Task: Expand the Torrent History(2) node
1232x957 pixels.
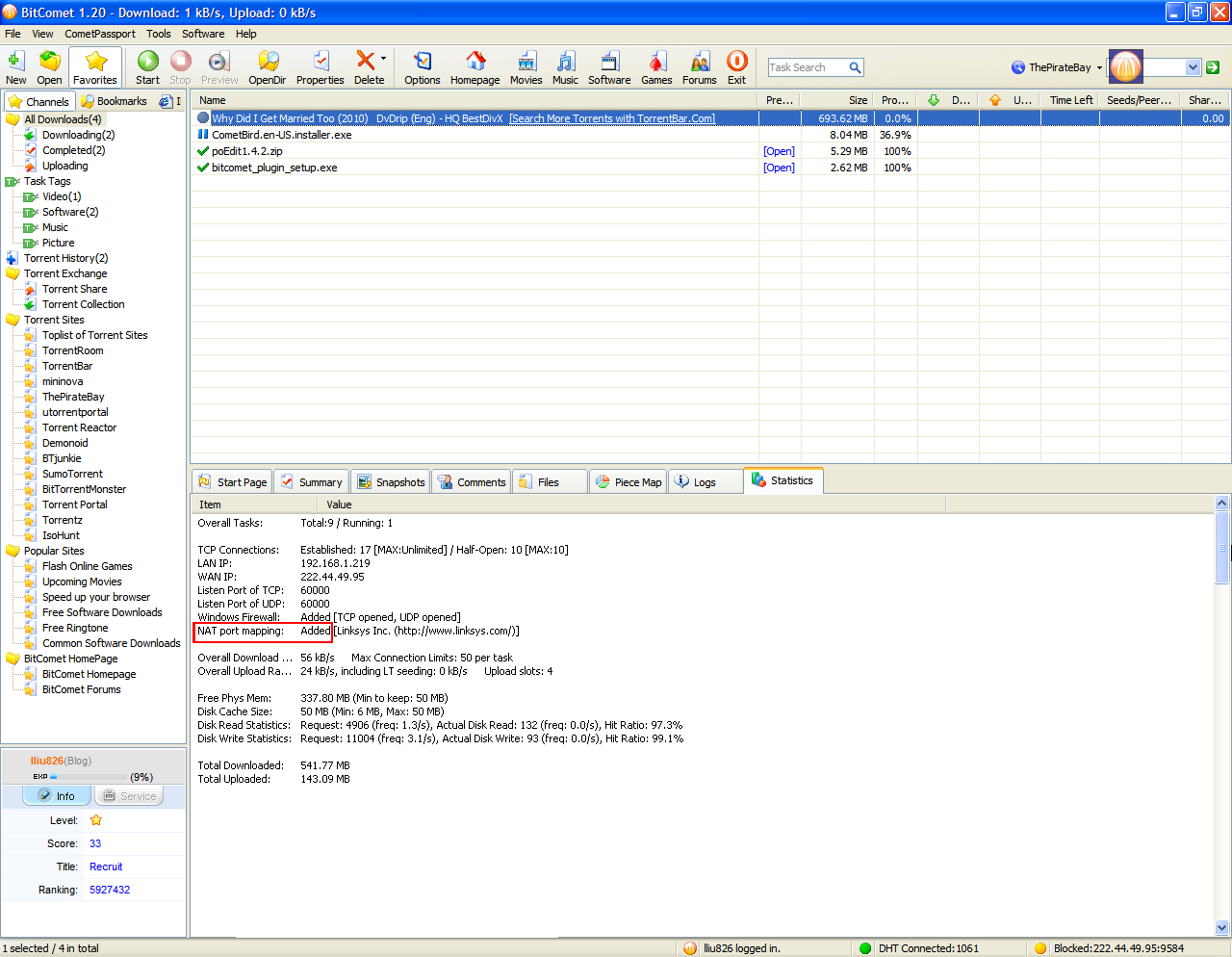Action: pos(12,258)
